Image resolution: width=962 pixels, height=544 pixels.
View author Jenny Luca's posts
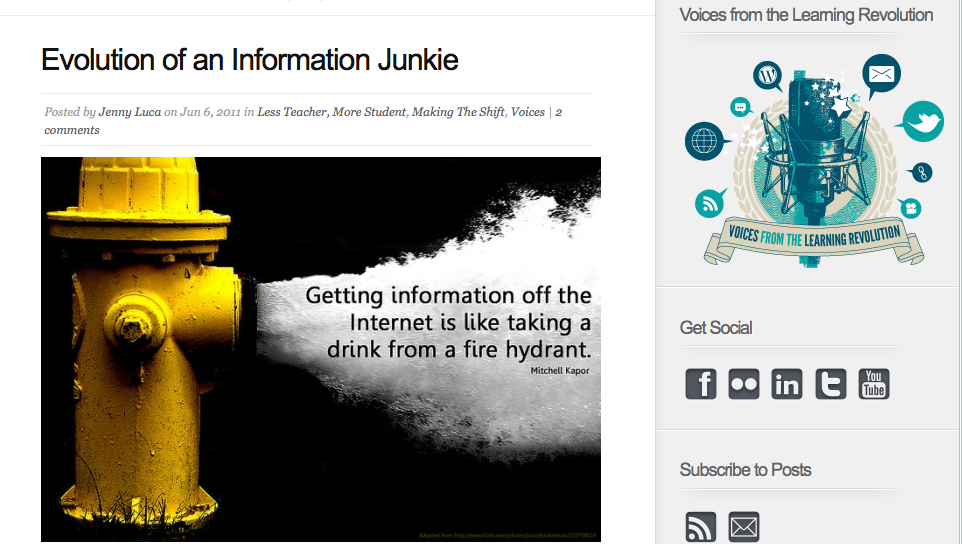(130, 112)
